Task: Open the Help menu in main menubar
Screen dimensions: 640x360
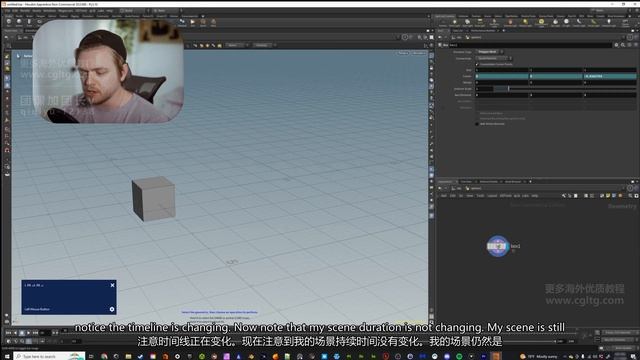Action: pos(109,11)
